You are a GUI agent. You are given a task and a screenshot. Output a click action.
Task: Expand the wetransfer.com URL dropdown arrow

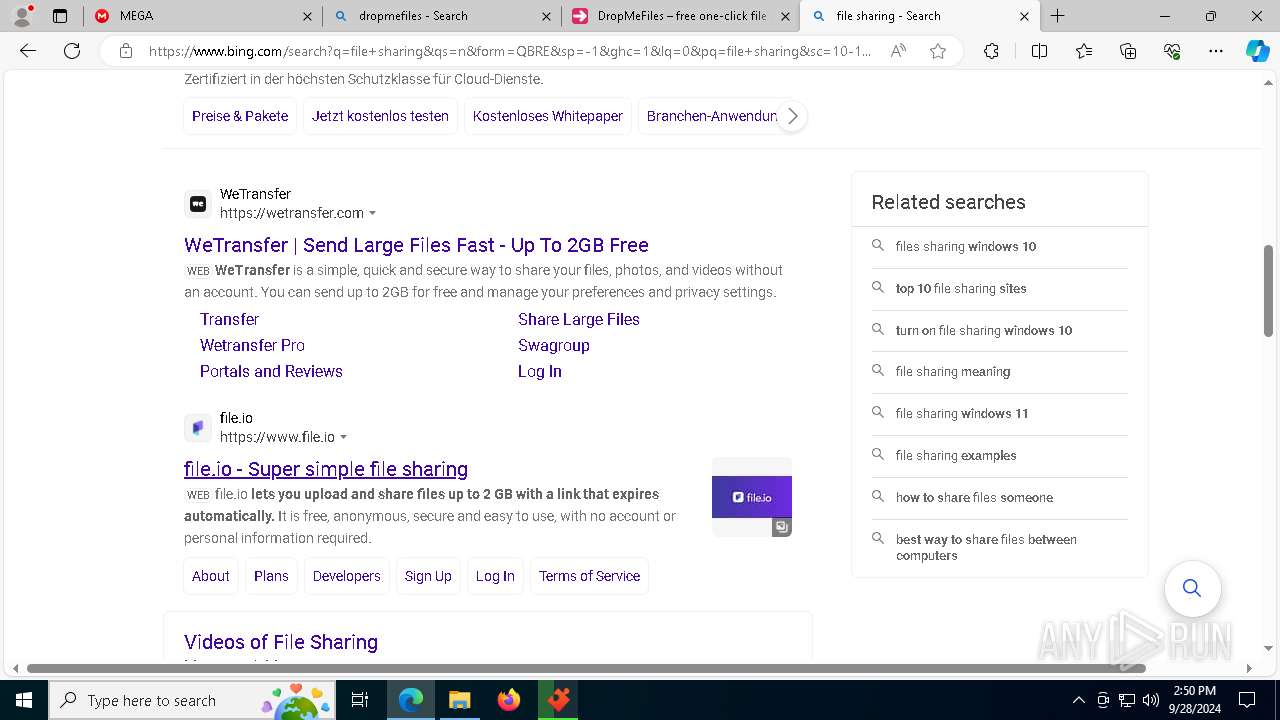(x=373, y=213)
